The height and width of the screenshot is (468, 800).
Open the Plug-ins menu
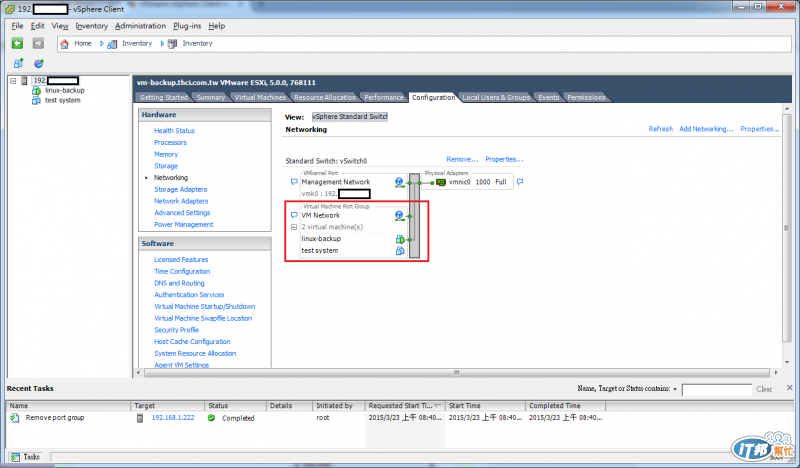point(187,26)
